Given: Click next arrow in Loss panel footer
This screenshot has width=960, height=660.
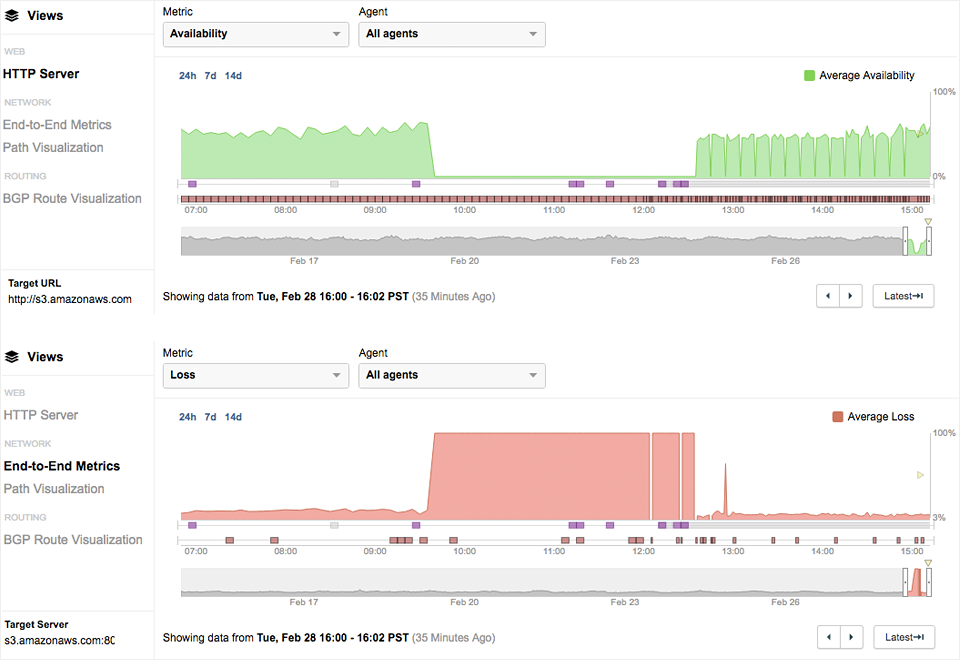Looking at the screenshot, I should pos(851,637).
